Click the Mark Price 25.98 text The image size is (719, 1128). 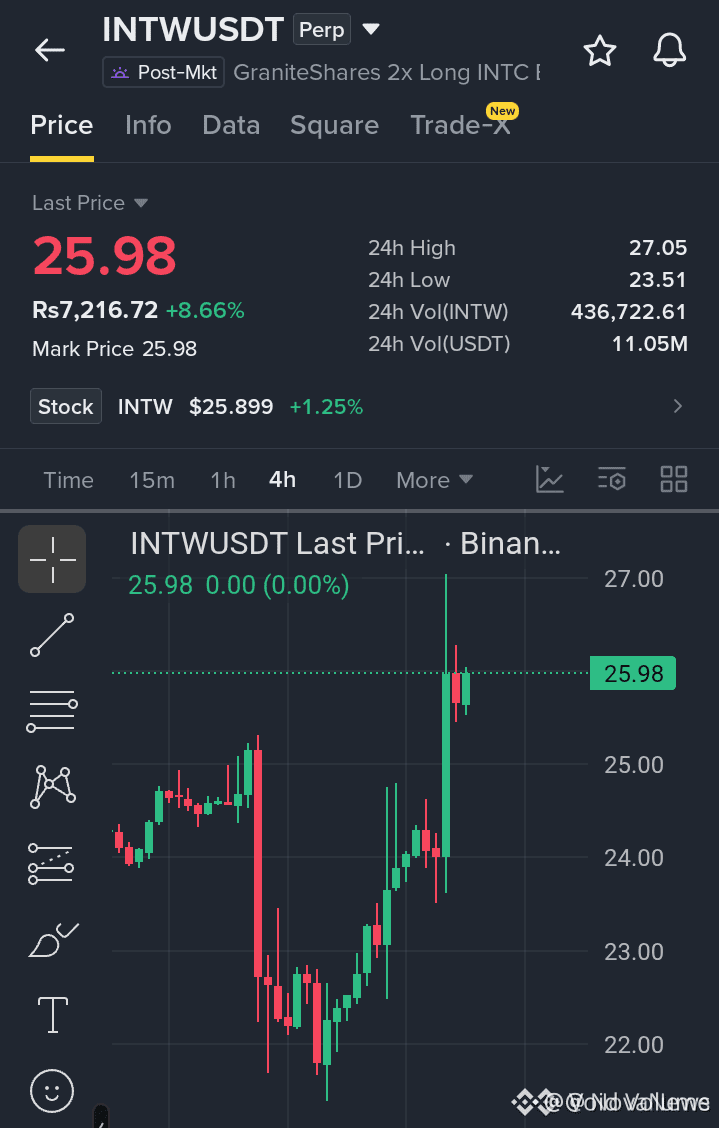click(x=114, y=349)
